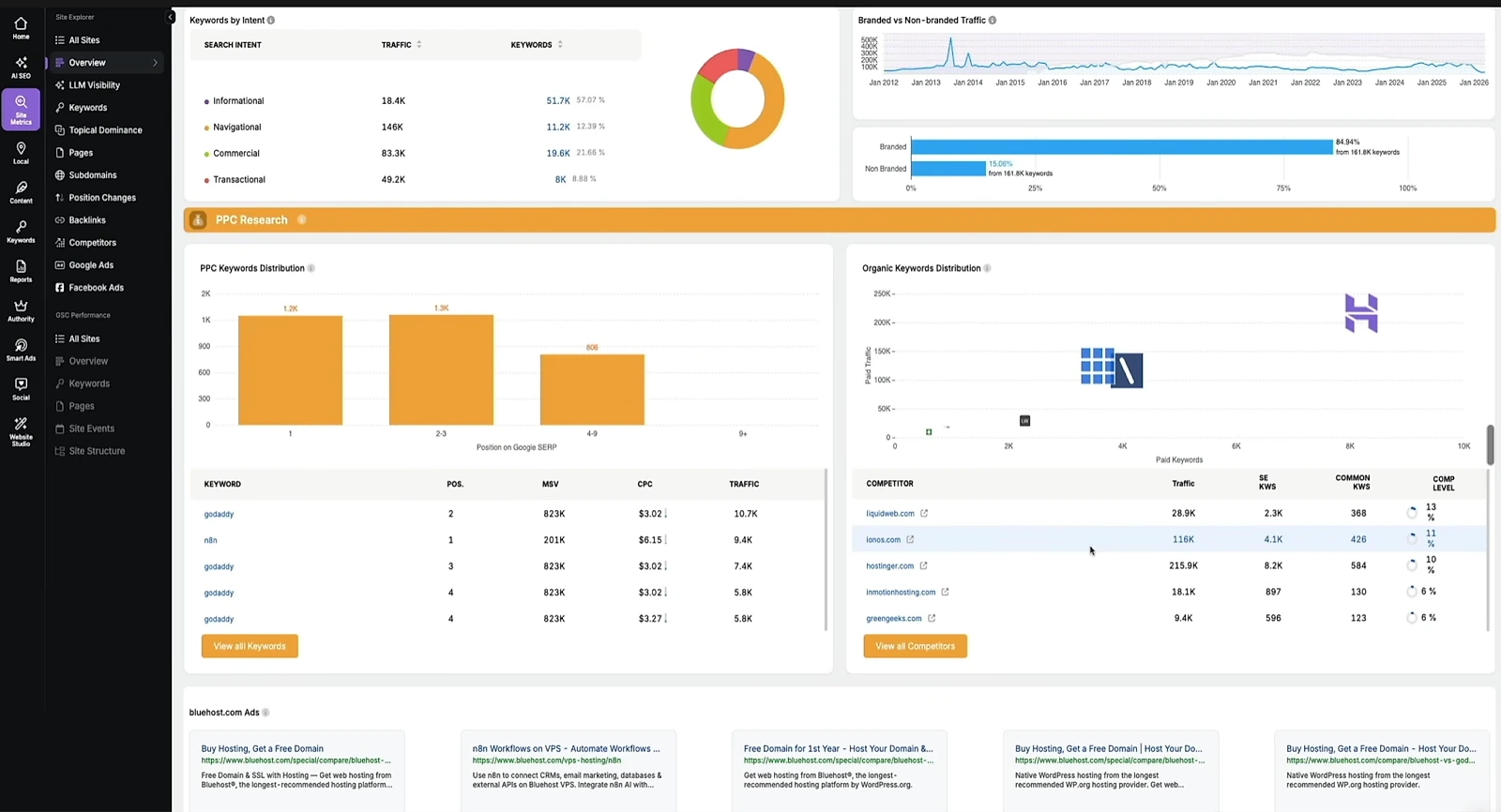Open AI SEO section icon

click(21, 68)
